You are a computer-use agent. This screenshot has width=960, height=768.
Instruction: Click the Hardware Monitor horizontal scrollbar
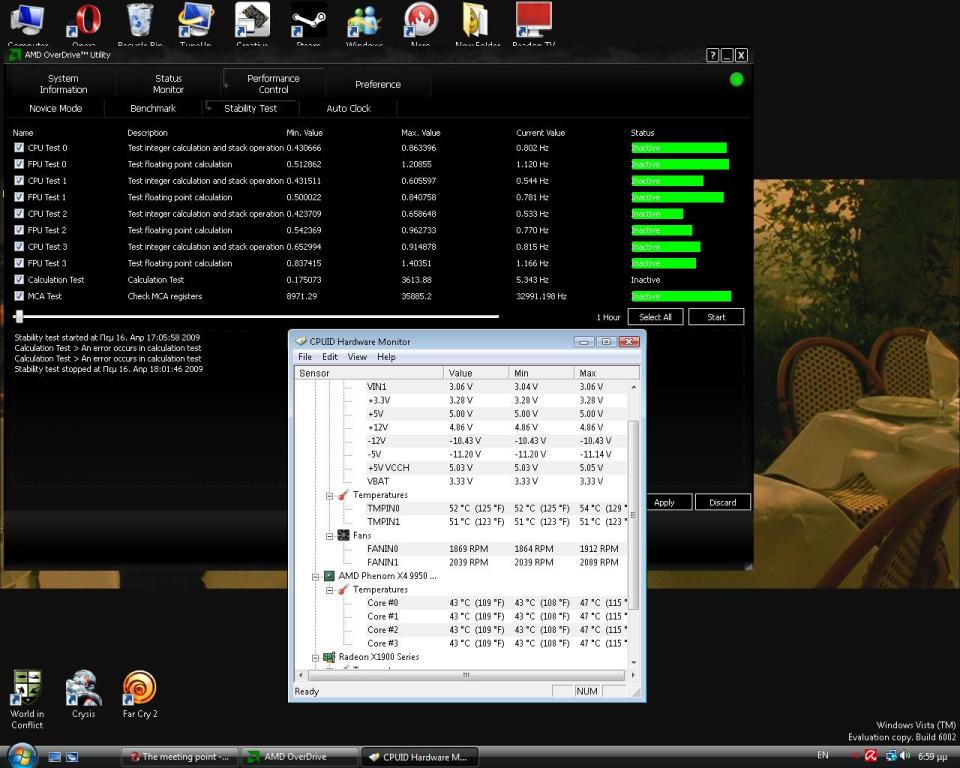[x=466, y=675]
